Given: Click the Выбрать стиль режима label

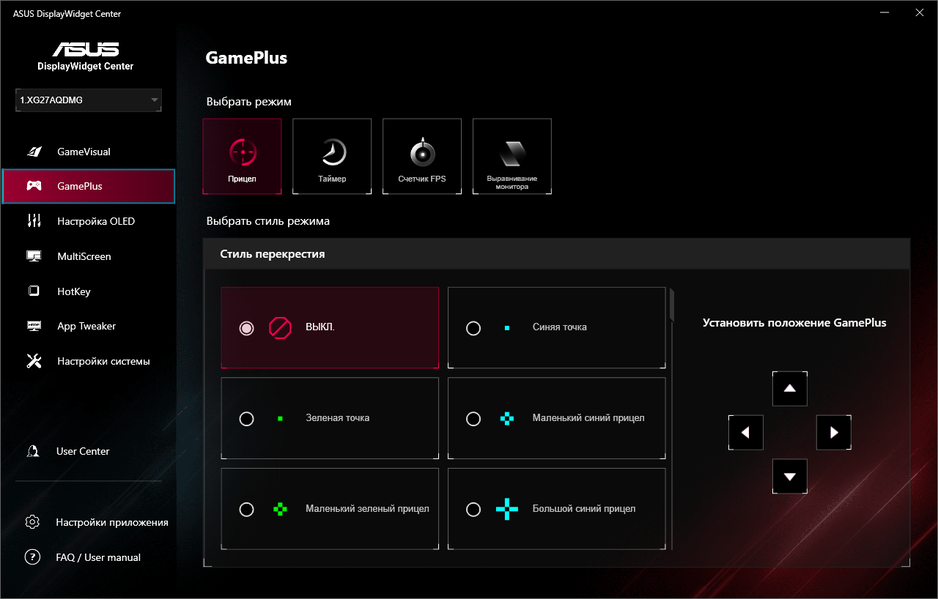Looking at the screenshot, I should point(268,221).
